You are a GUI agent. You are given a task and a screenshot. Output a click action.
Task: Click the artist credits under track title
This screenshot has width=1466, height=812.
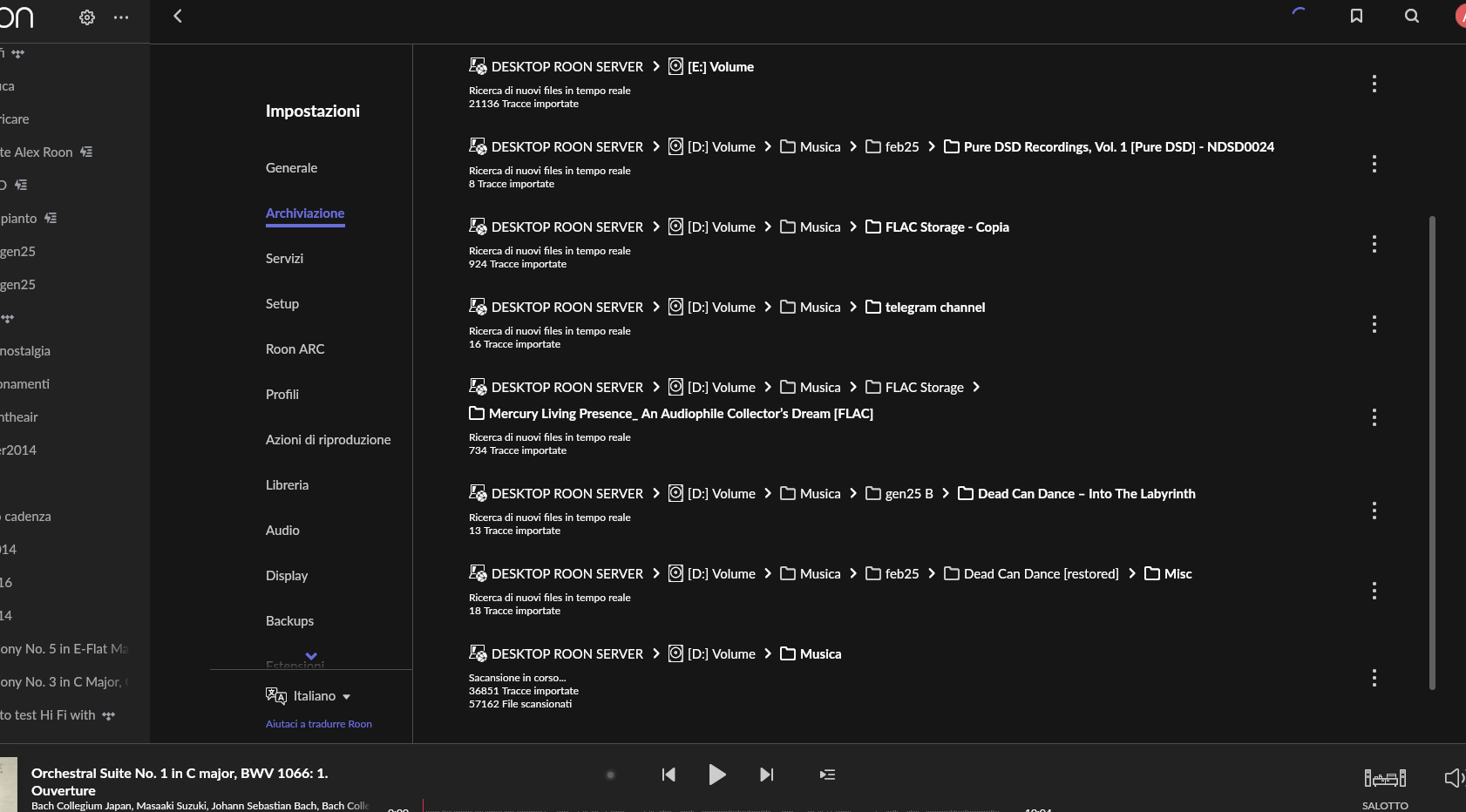[200, 806]
